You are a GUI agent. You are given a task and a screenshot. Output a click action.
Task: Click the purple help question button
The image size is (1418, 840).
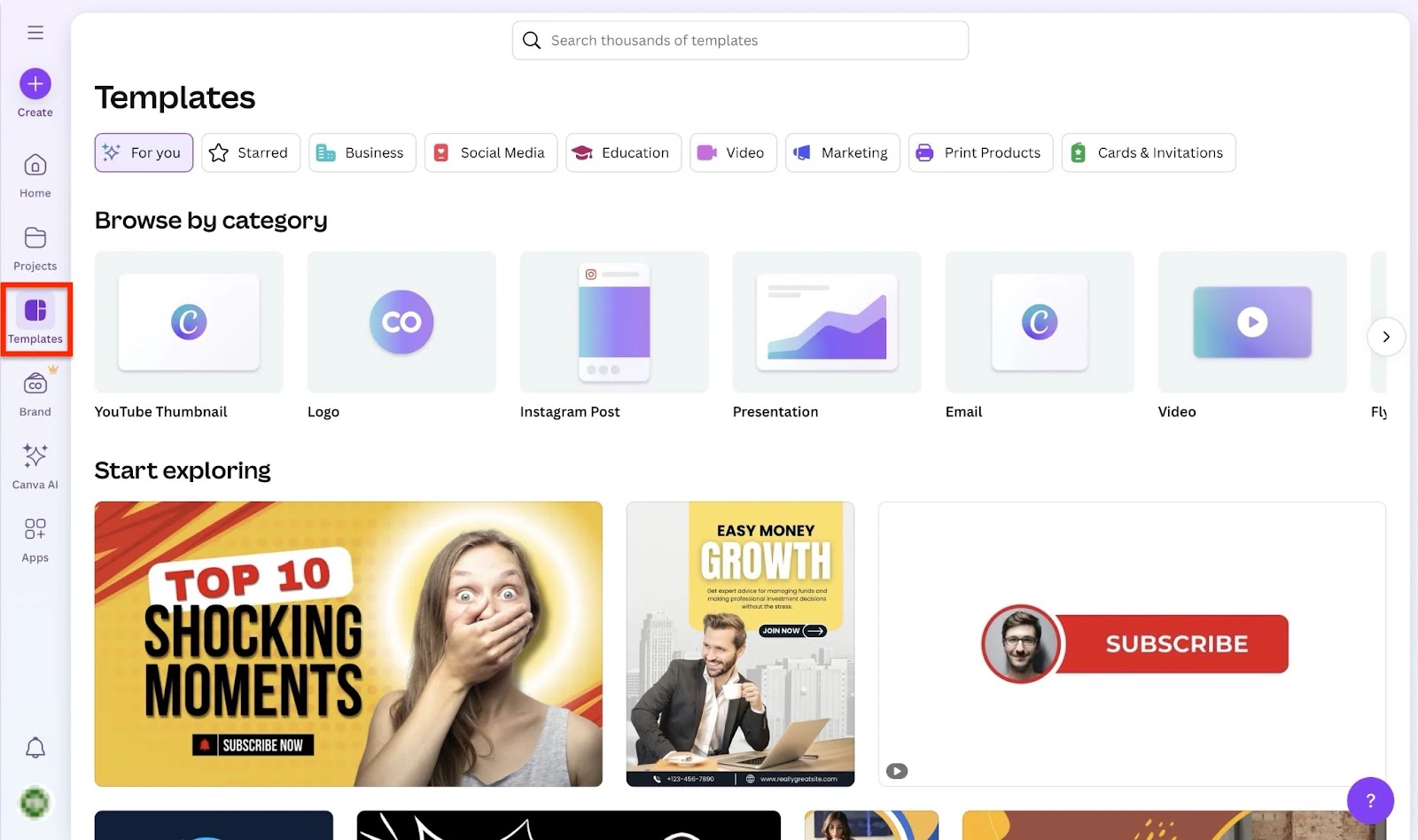point(1370,800)
